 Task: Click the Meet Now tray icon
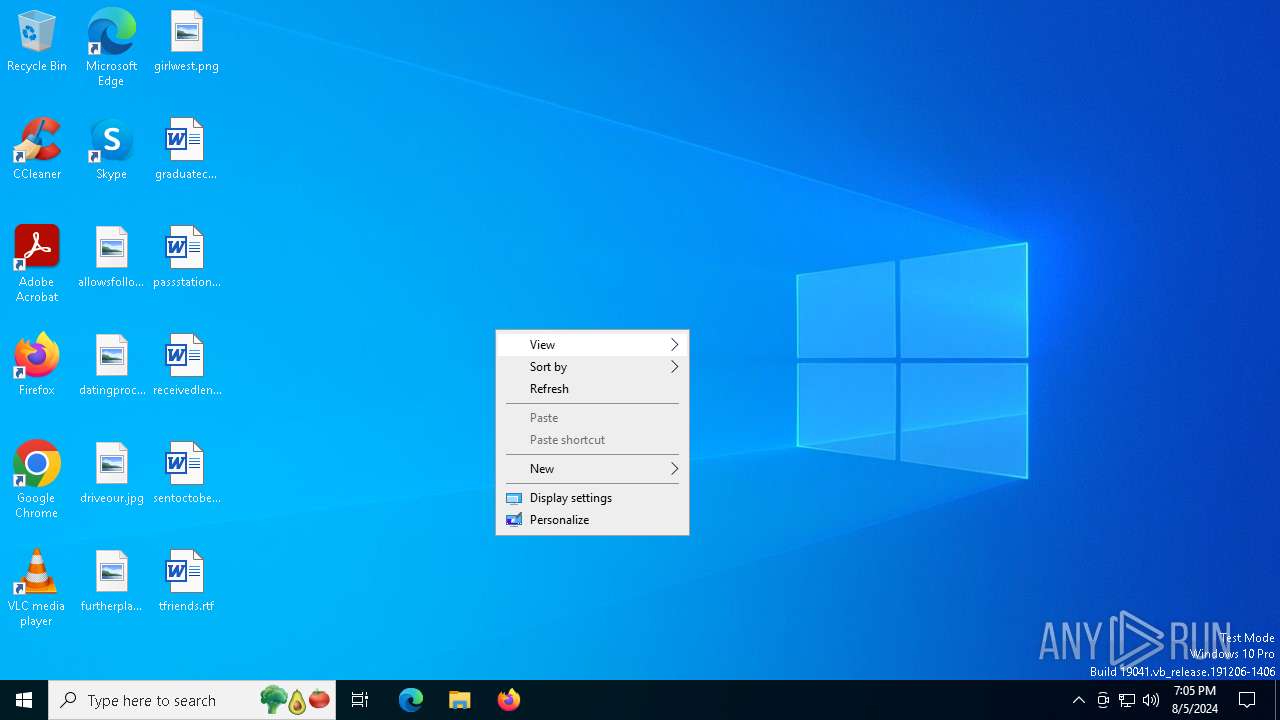click(x=1103, y=700)
